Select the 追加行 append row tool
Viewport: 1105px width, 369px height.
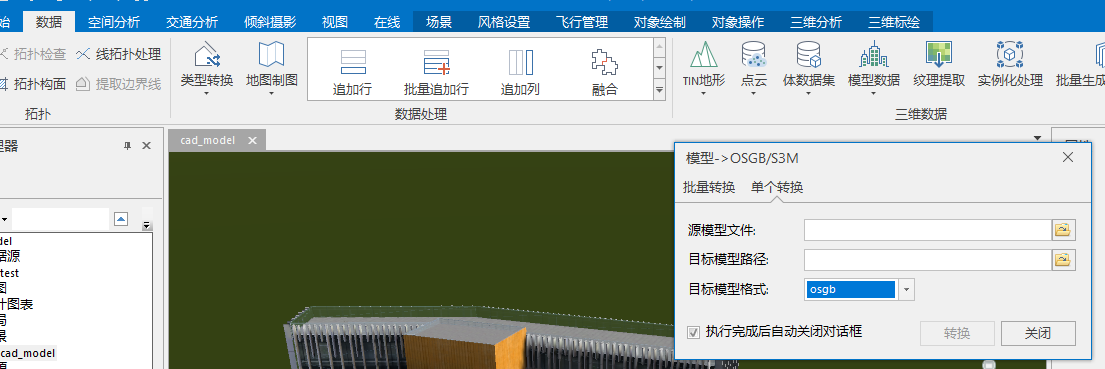(352, 72)
